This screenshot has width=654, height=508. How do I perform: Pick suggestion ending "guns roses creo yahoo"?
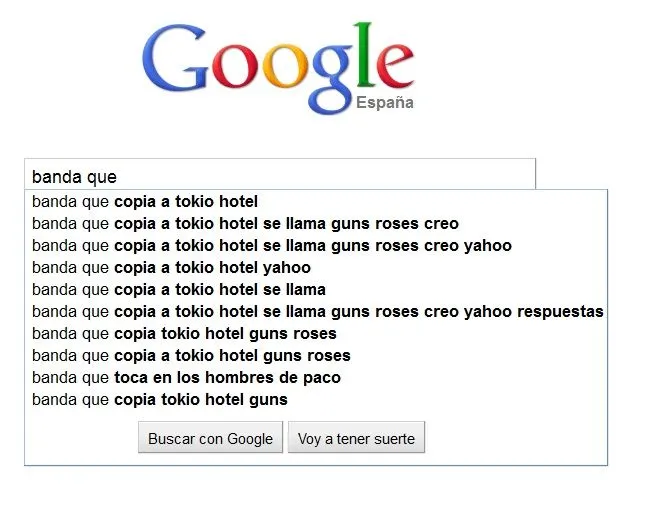pyautogui.click(x=271, y=246)
